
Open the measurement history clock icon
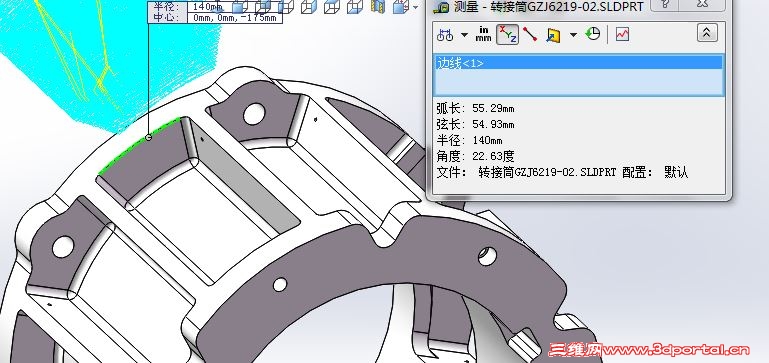(593, 34)
